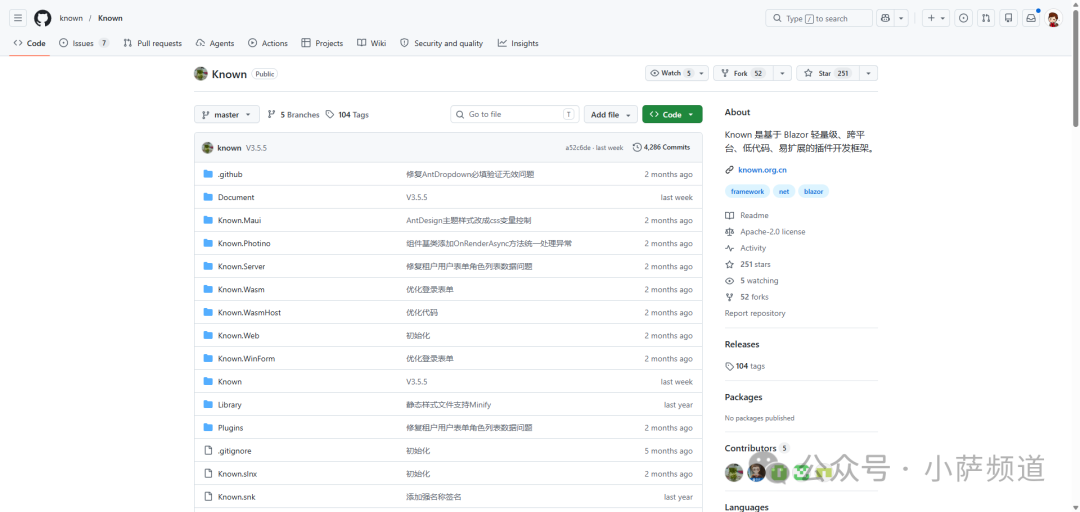Open the create new plus menu

(936, 18)
